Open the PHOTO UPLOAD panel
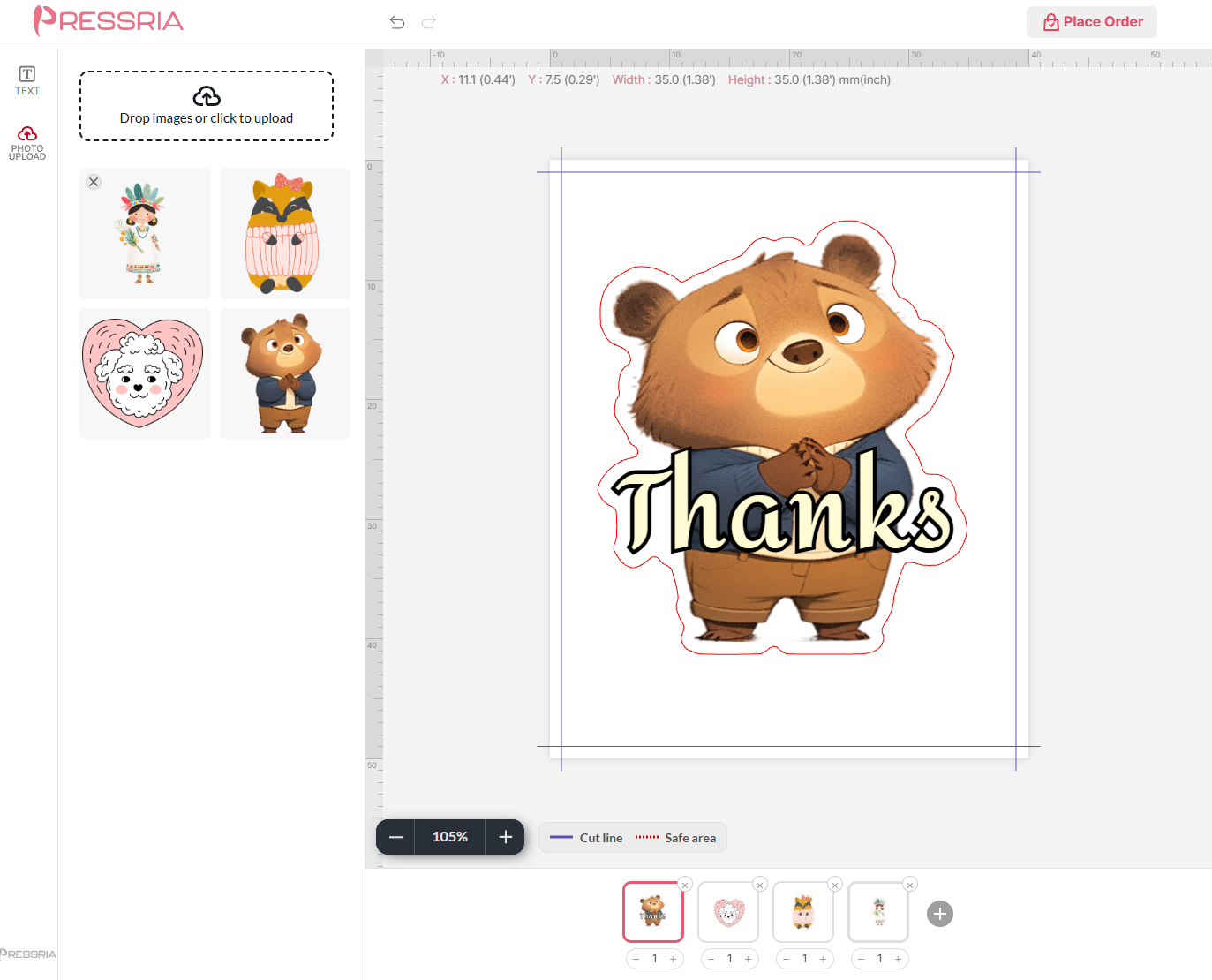Image resolution: width=1212 pixels, height=980 pixels. coord(27,143)
